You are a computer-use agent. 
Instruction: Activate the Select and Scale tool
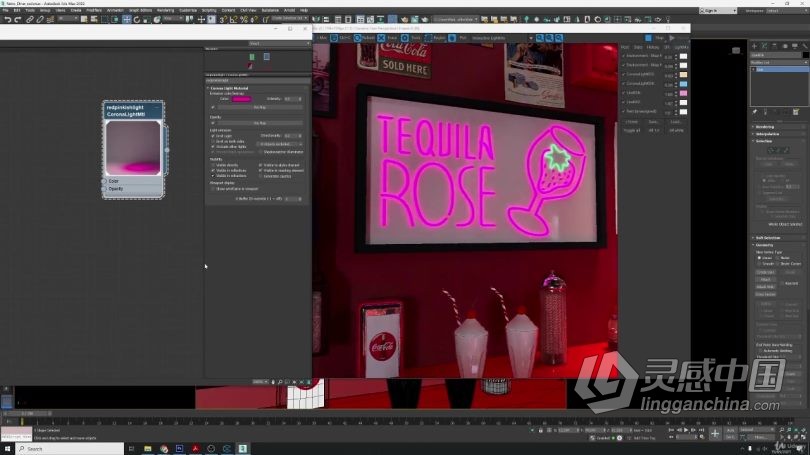coord(147,20)
